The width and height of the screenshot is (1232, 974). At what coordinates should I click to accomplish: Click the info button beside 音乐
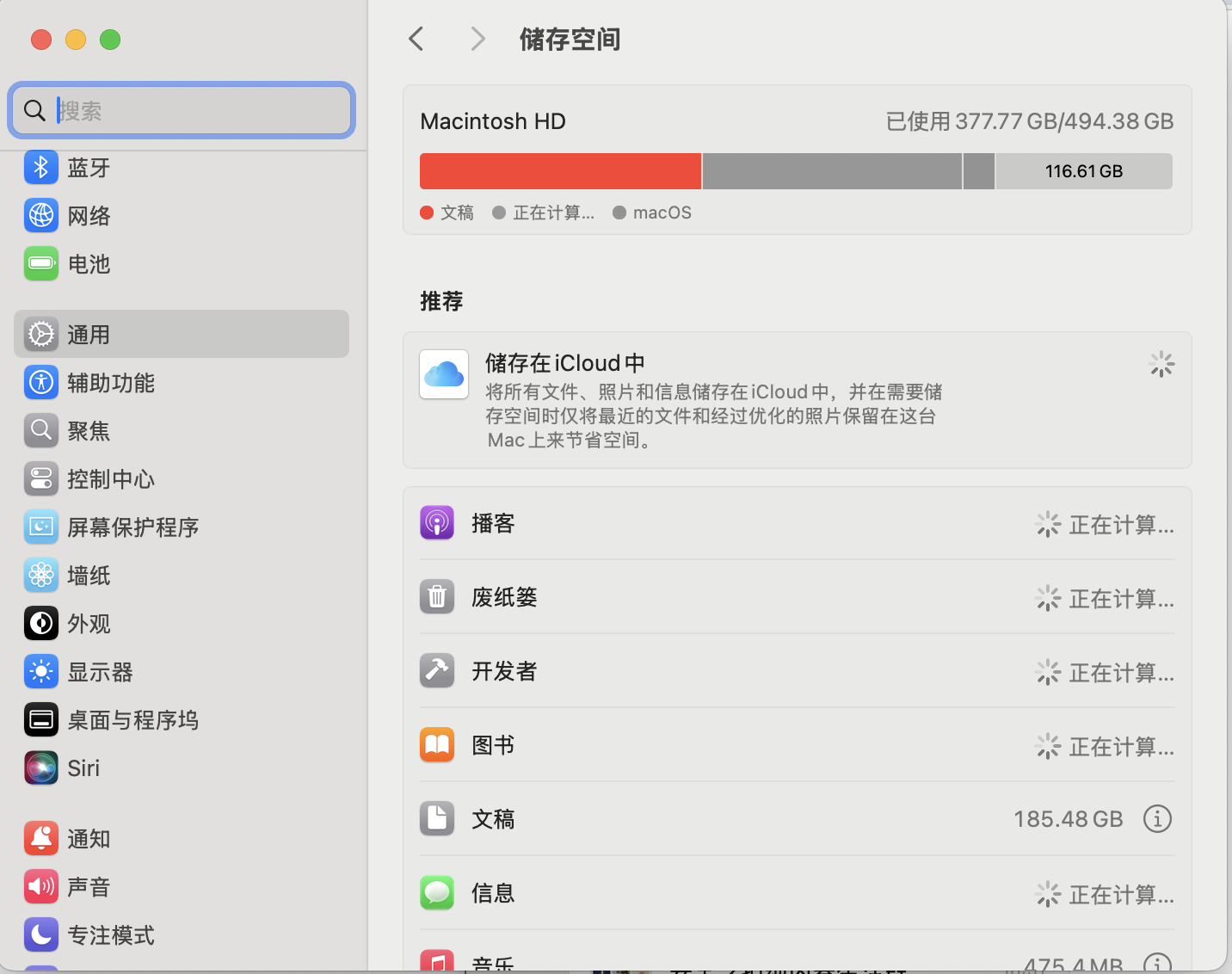point(1157,964)
